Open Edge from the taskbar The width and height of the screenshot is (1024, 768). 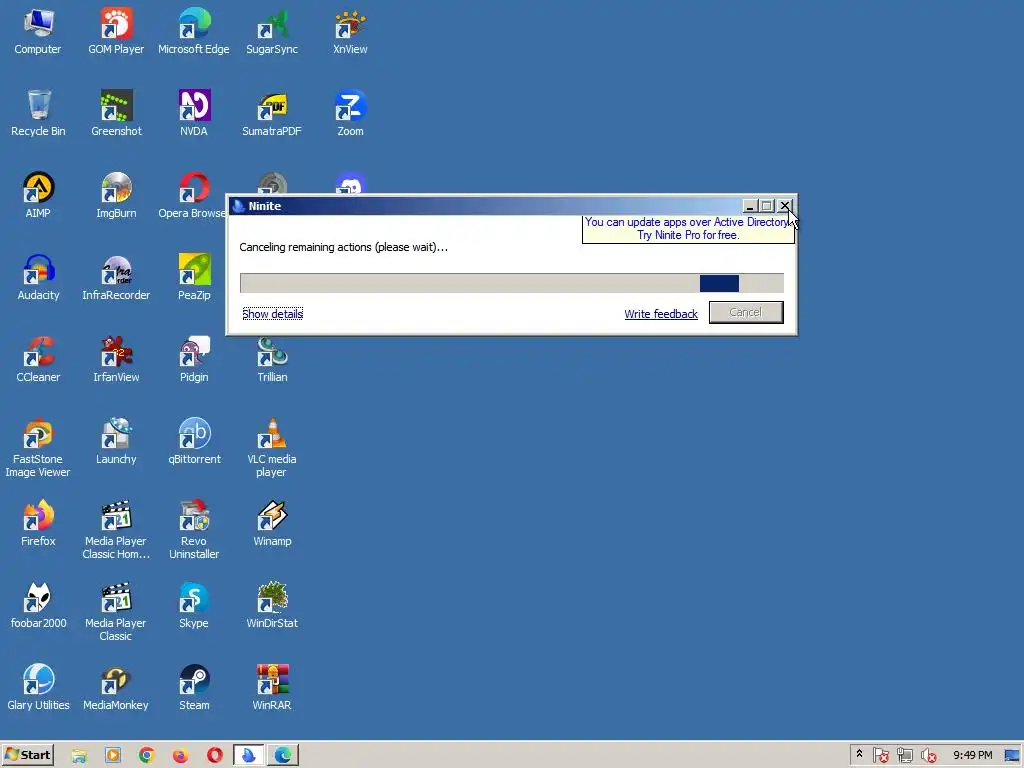coord(283,756)
